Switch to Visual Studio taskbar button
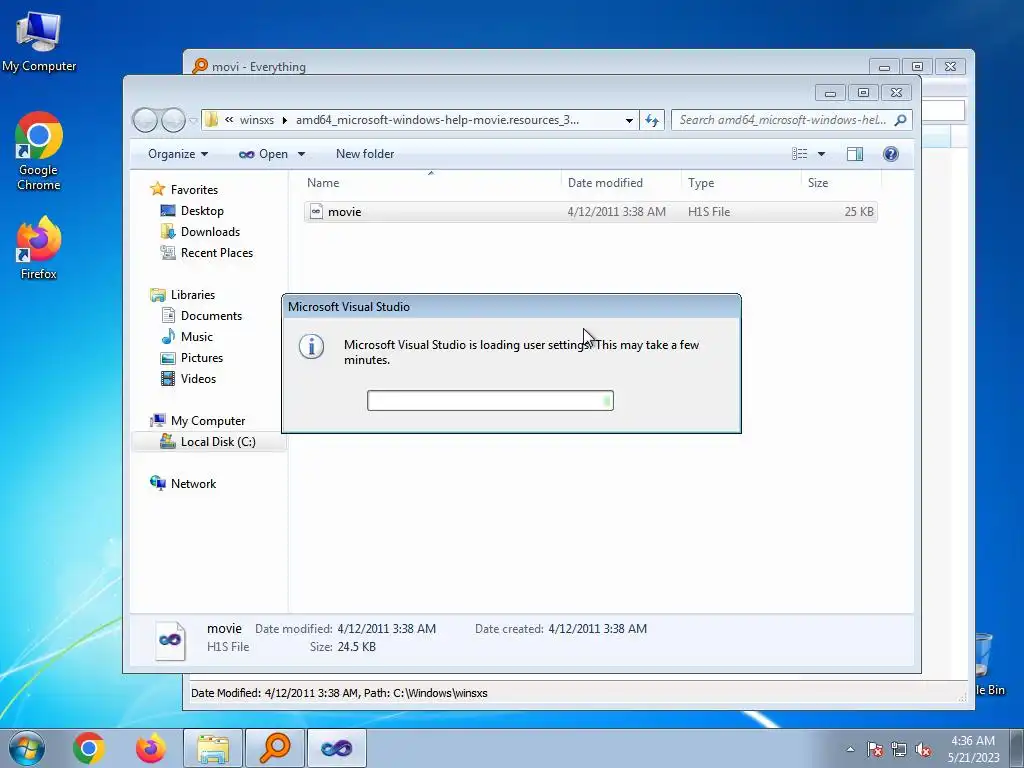The height and width of the screenshot is (768, 1024). (x=337, y=748)
